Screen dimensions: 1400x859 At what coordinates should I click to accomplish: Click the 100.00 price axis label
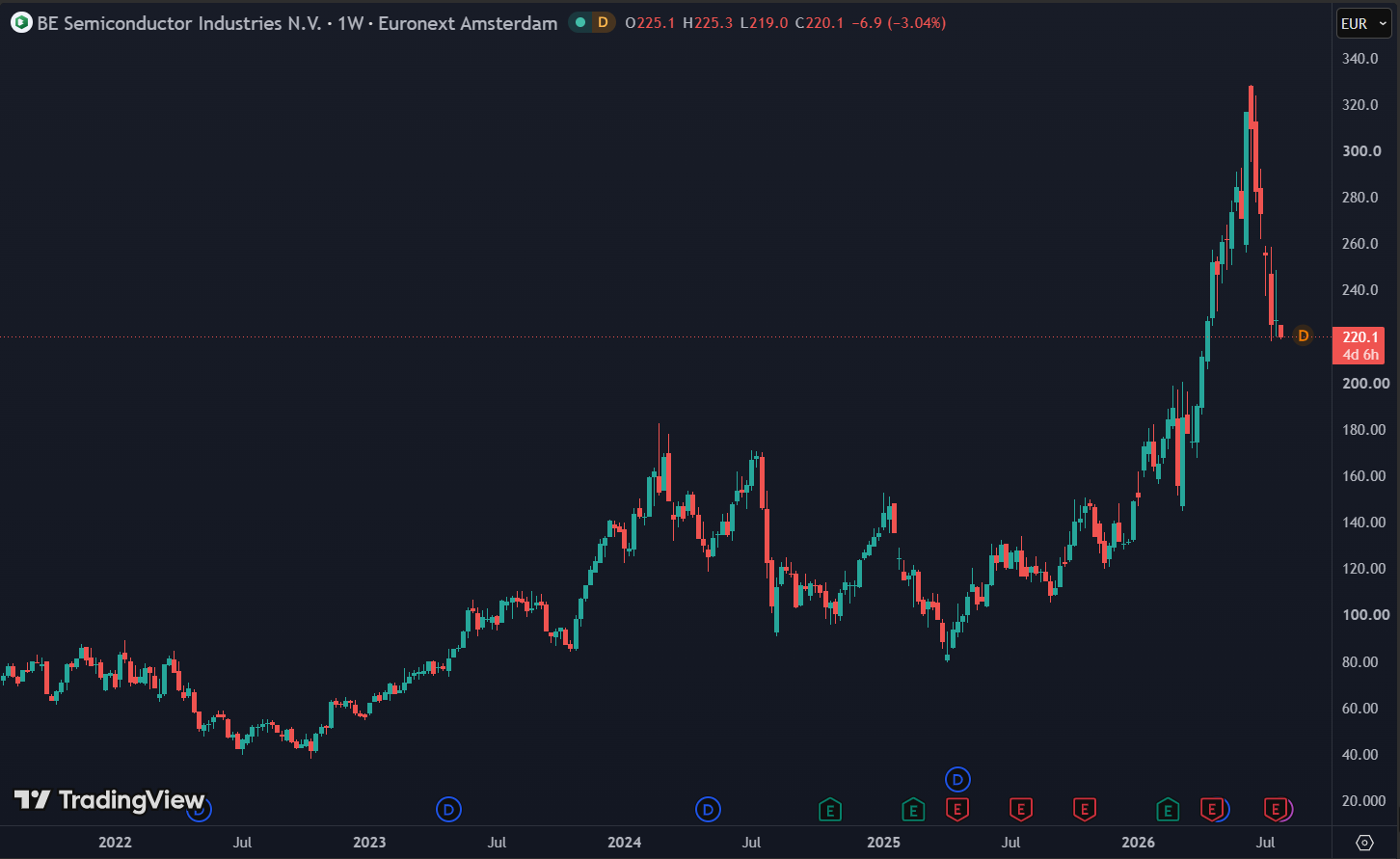coord(1366,615)
